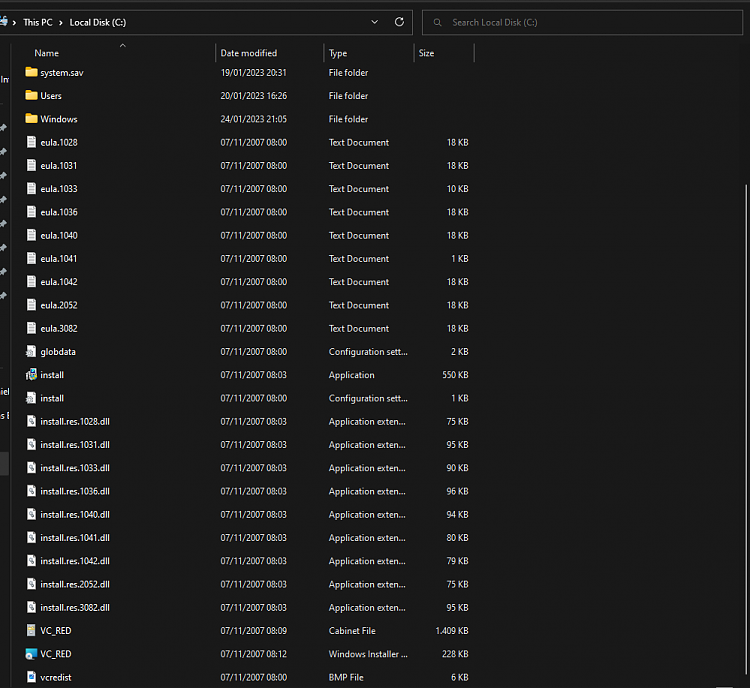
Task: Sort files by Name column
Action: (46, 53)
